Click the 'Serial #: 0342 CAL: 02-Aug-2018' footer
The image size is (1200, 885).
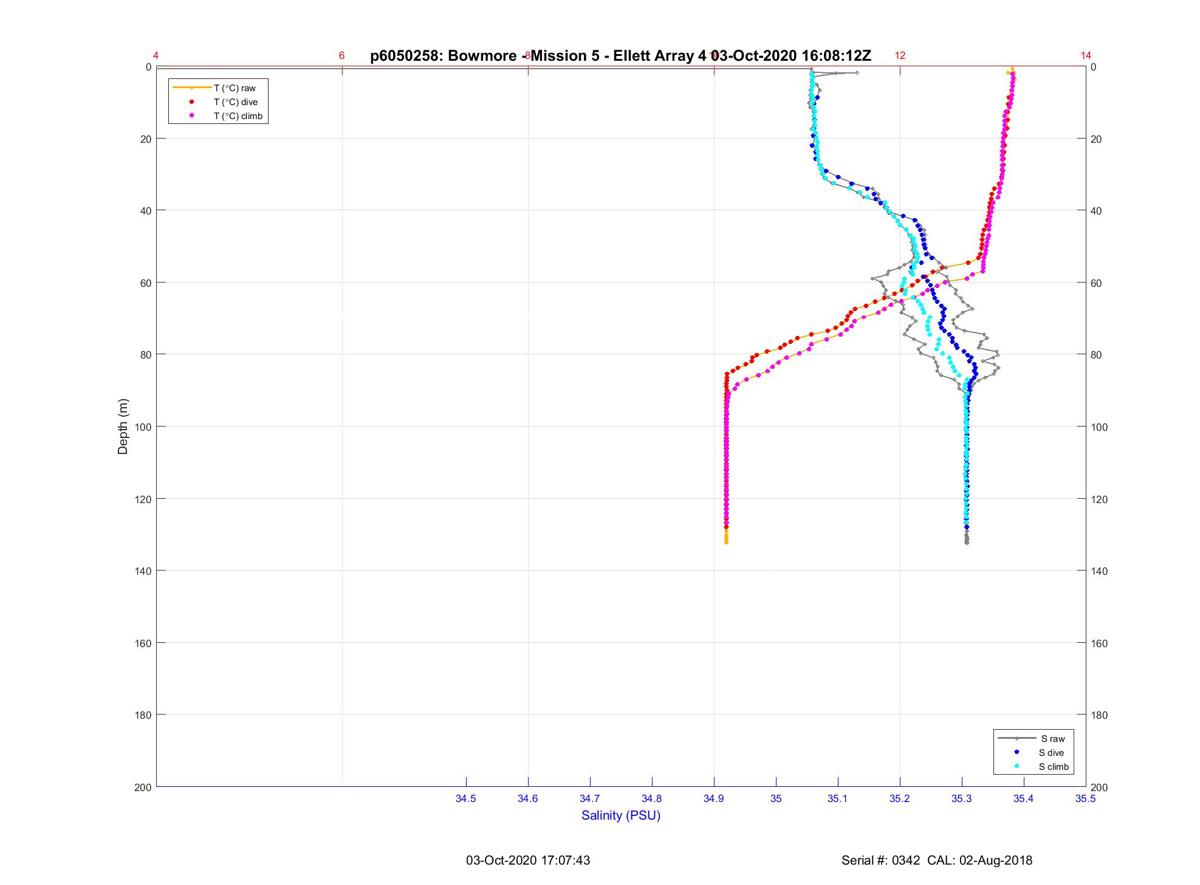click(938, 860)
